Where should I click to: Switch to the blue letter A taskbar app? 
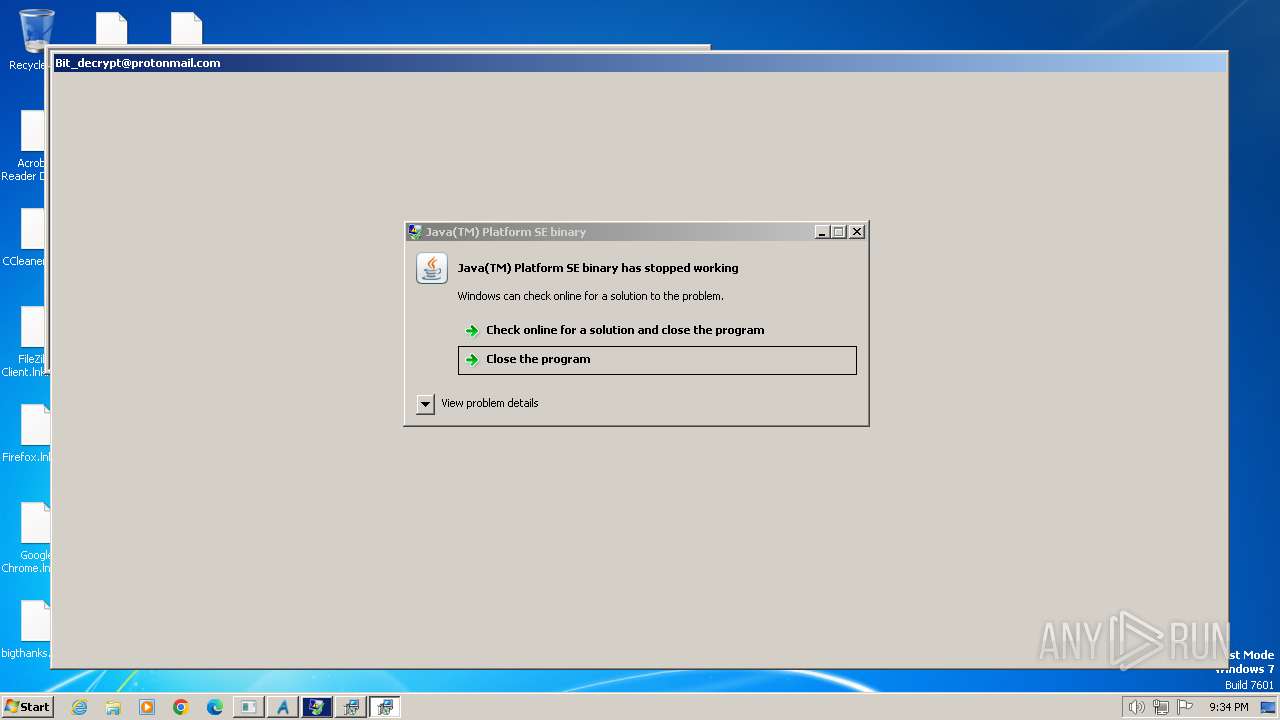pos(282,707)
